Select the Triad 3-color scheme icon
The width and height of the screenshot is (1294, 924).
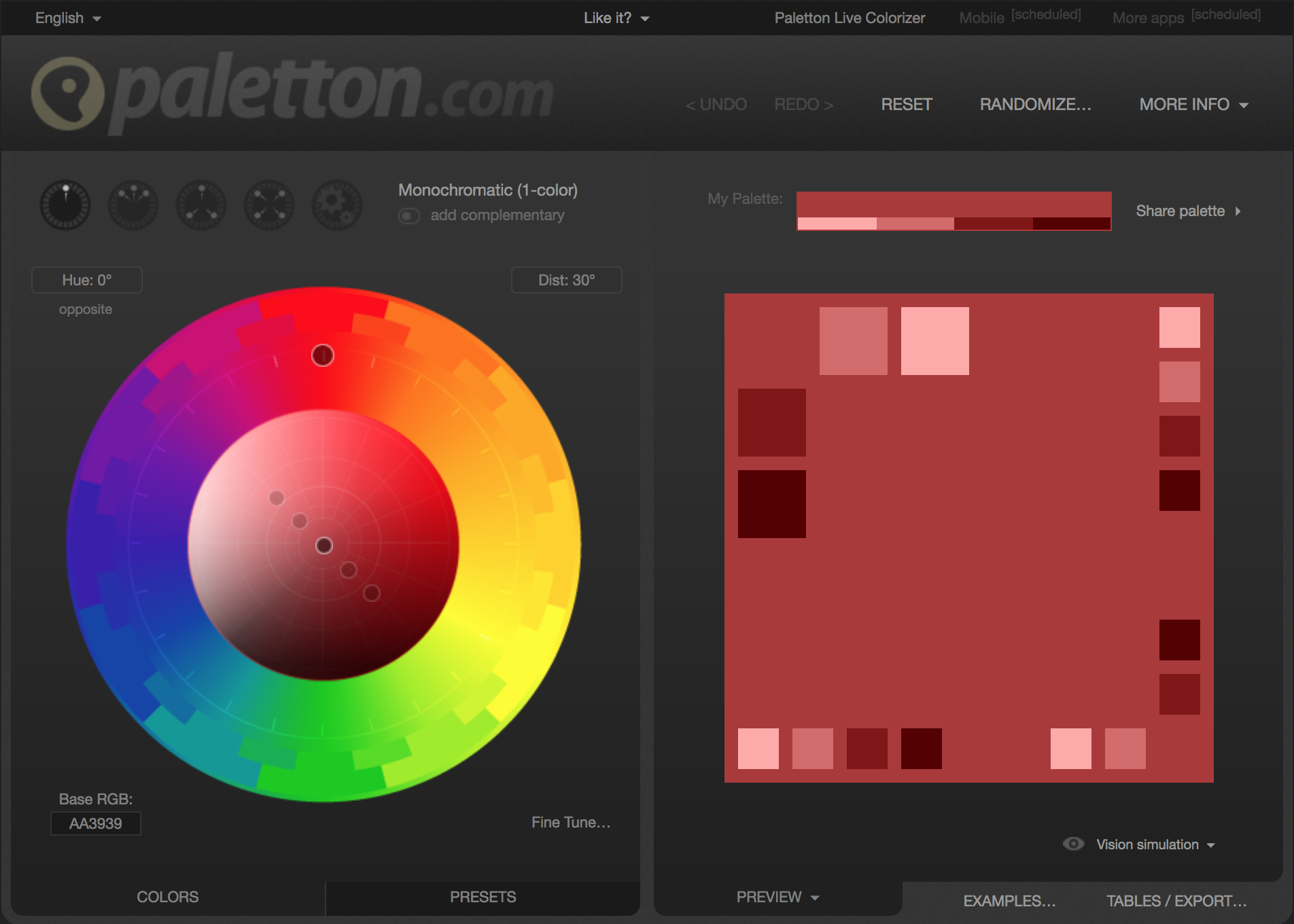point(201,205)
